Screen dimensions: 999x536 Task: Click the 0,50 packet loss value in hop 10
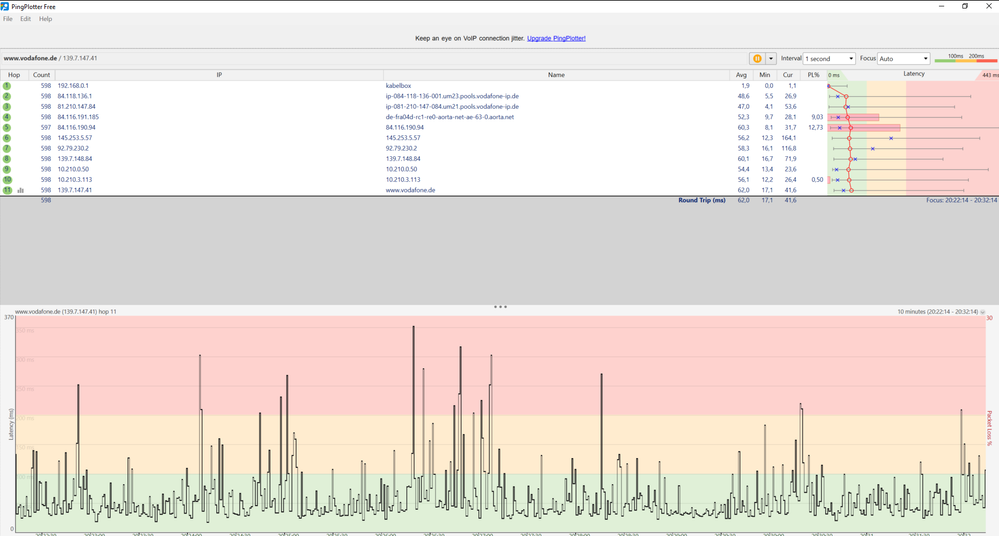tap(817, 180)
